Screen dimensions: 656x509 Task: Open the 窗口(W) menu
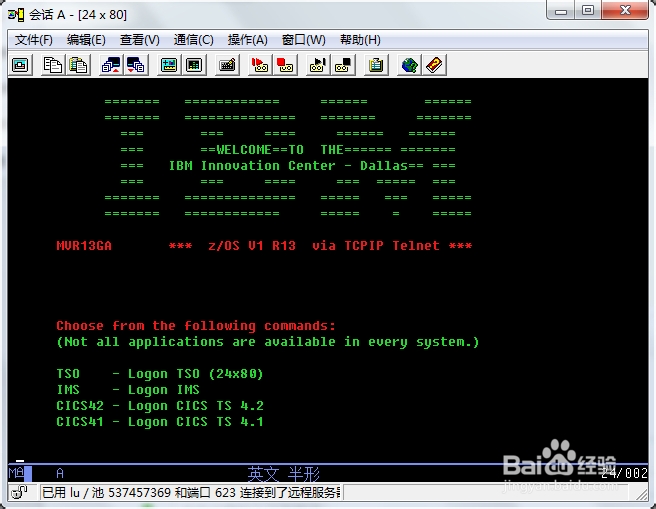click(x=303, y=40)
